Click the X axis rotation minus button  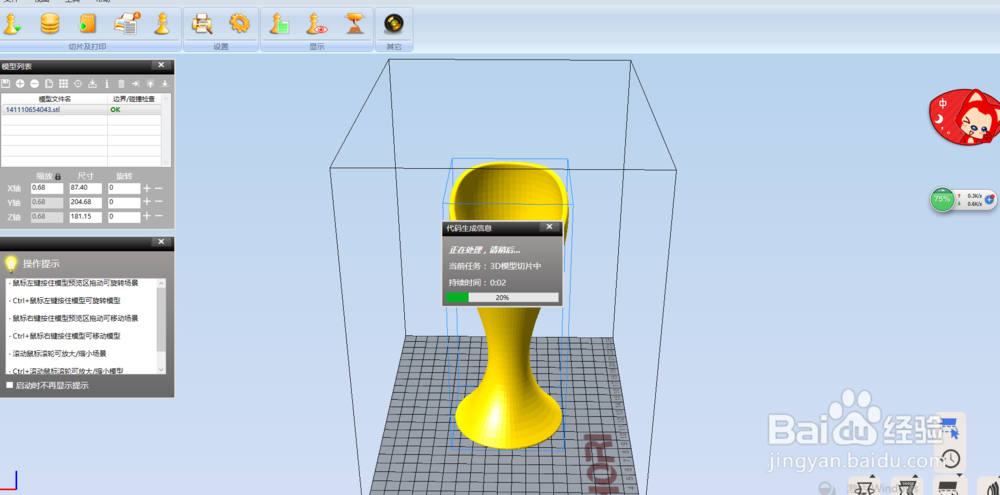coord(159,189)
